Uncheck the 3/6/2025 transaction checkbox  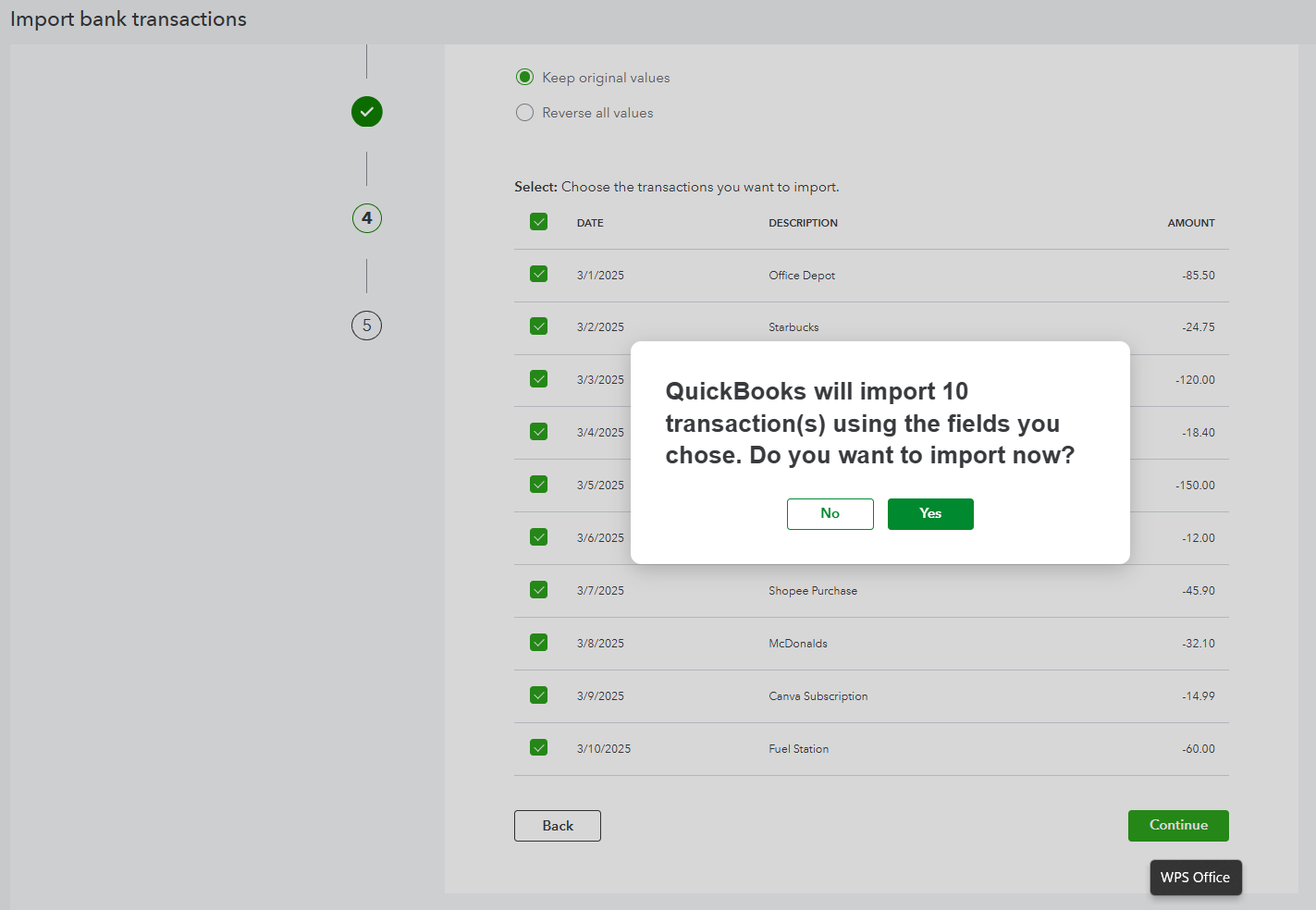[x=539, y=537]
